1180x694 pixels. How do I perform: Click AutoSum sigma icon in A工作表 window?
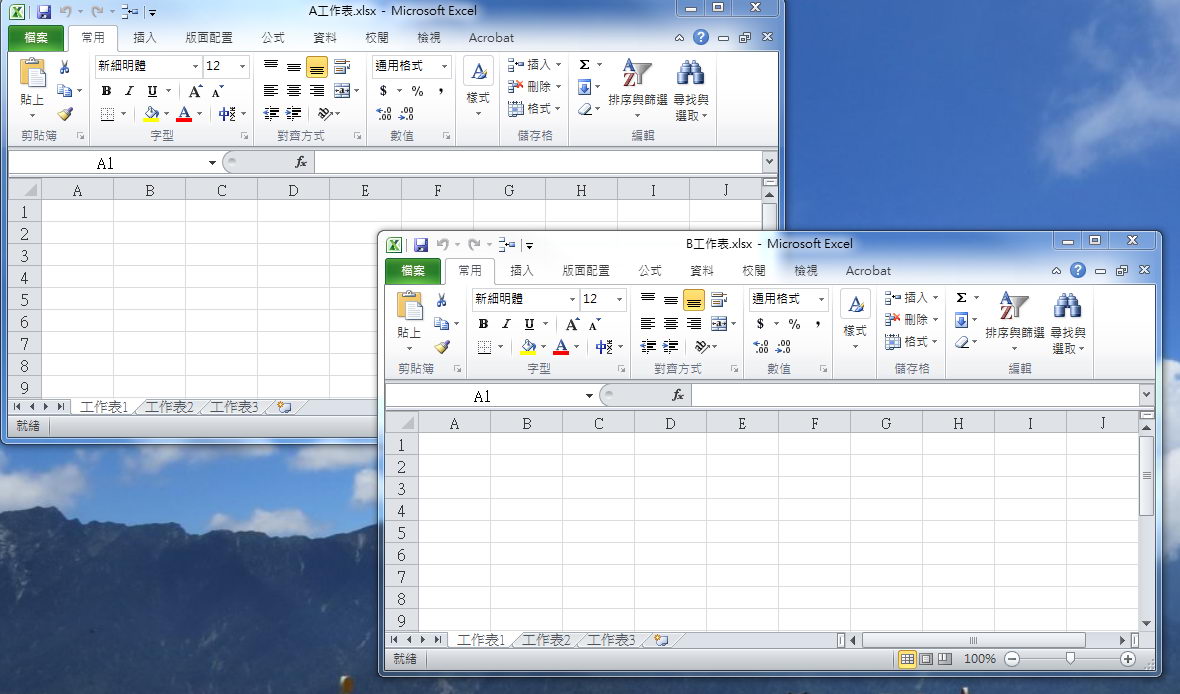584,65
